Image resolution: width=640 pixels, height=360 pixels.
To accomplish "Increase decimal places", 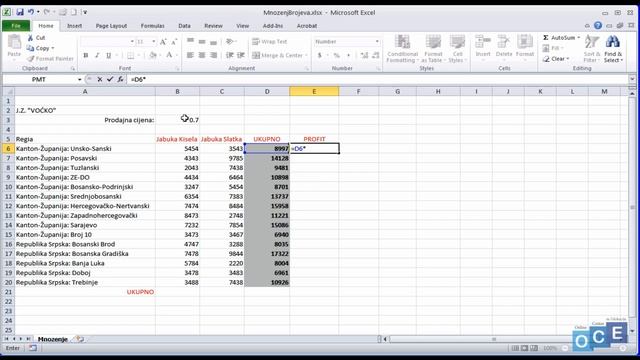I will coord(364,55).
